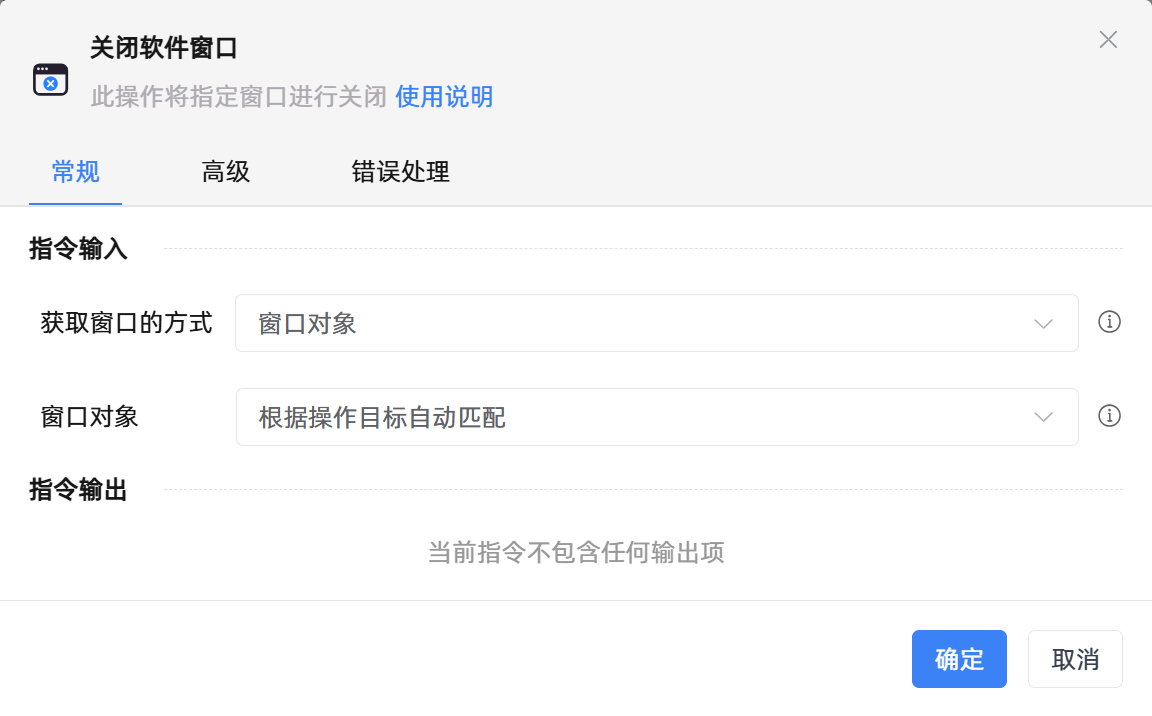Switch to the 错误处理 tab
1152x716 pixels.
pos(400,172)
